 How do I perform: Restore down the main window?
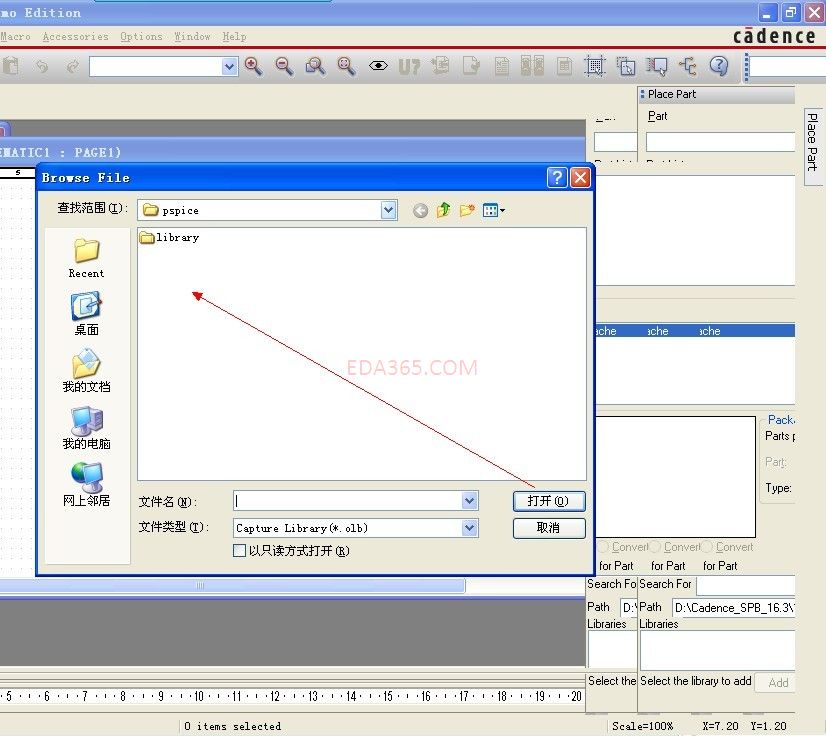pos(790,13)
